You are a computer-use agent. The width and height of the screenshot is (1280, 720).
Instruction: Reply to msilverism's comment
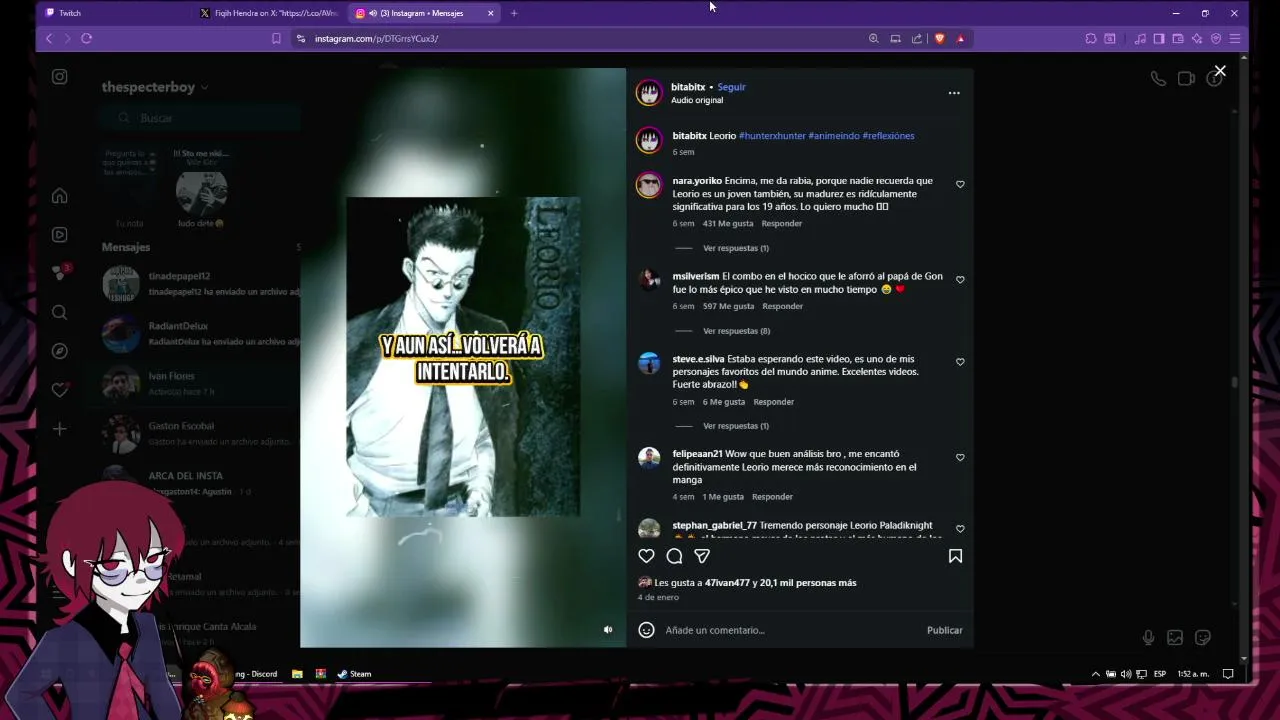[x=782, y=306]
